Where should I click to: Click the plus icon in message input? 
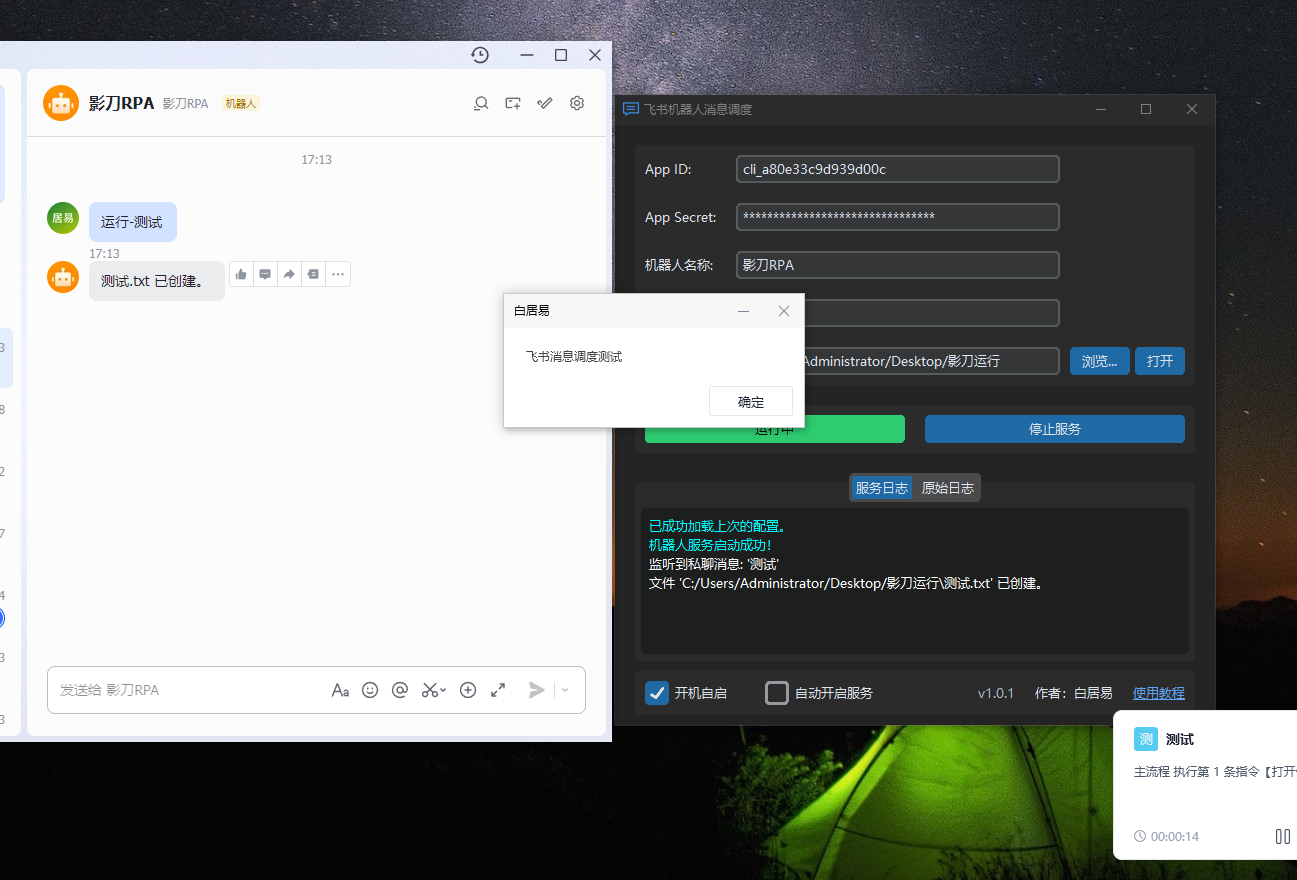pos(468,690)
